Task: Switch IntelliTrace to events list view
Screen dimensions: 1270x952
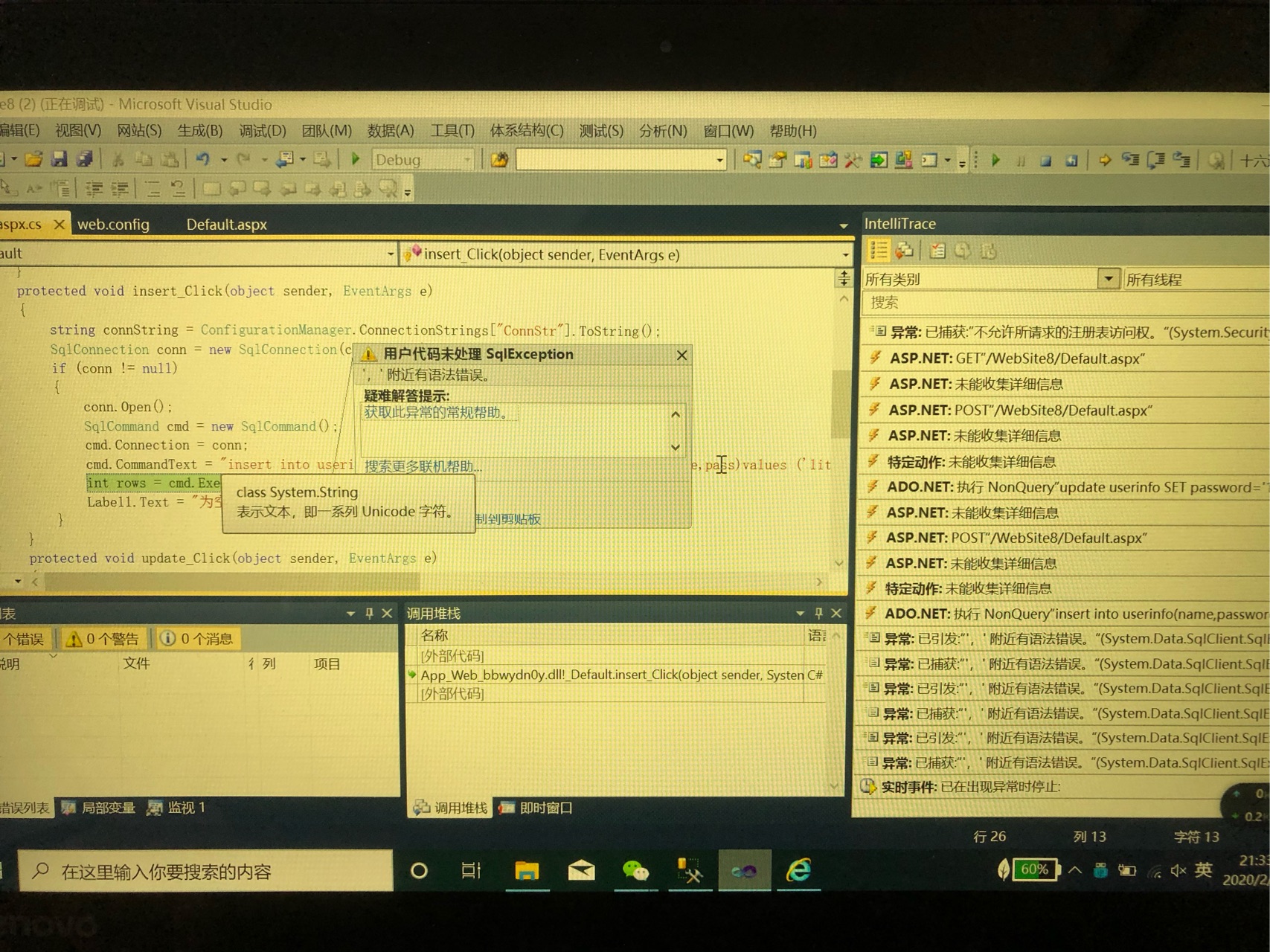Action: [x=879, y=251]
